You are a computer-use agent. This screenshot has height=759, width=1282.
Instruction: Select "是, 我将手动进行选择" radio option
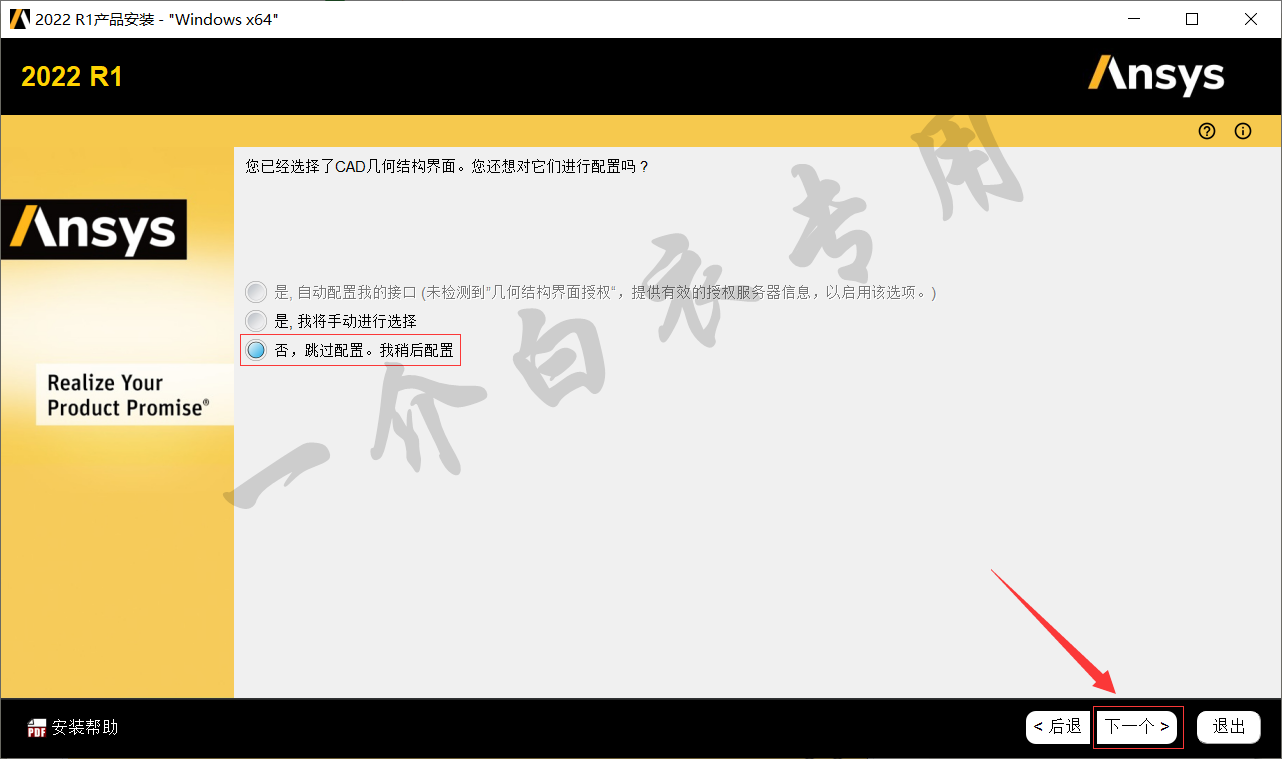[x=257, y=321]
